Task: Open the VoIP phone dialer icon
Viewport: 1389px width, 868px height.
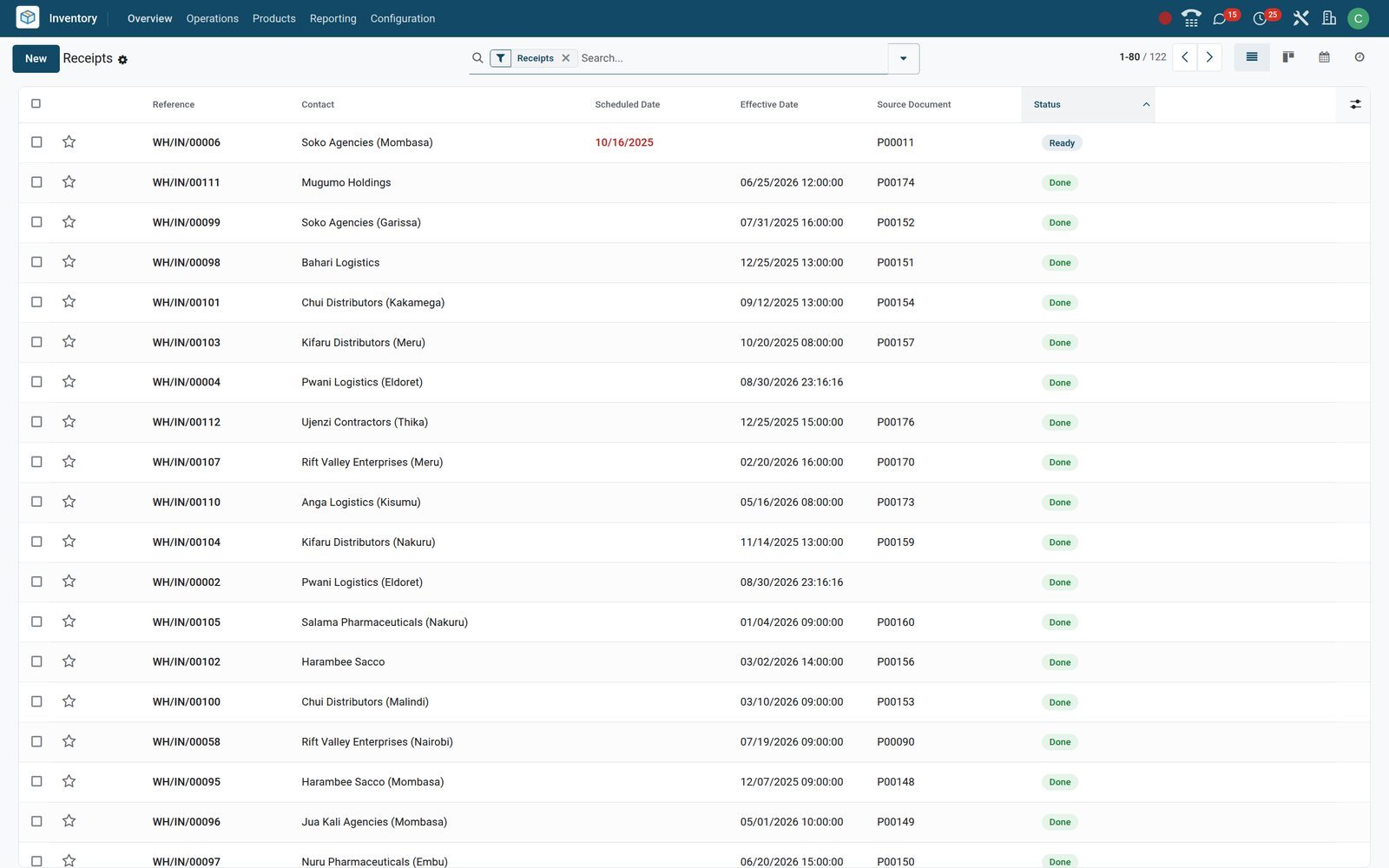Action: tap(1191, 18)
